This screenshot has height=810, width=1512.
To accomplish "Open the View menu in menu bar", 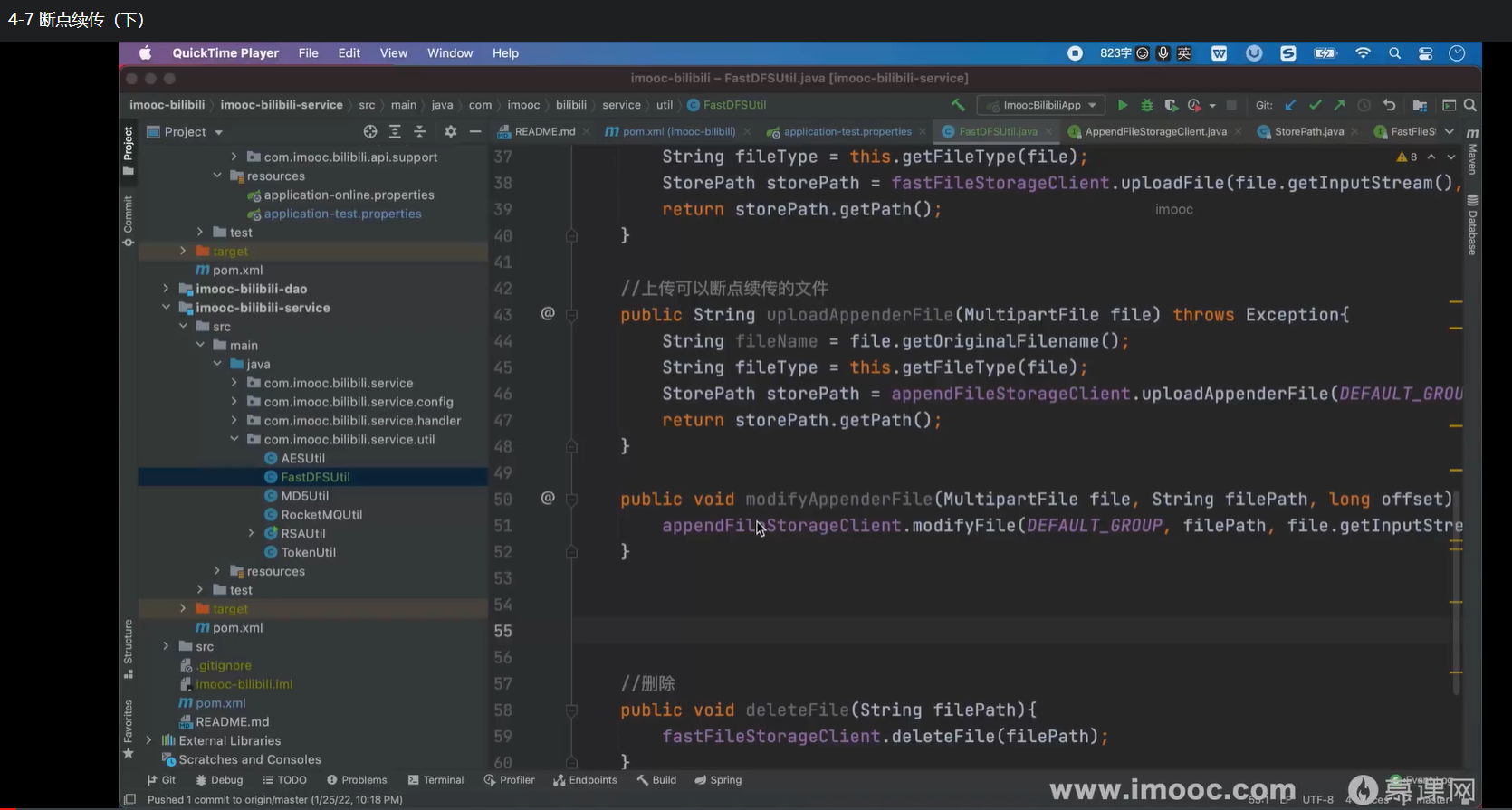I will tap(393, 53).
